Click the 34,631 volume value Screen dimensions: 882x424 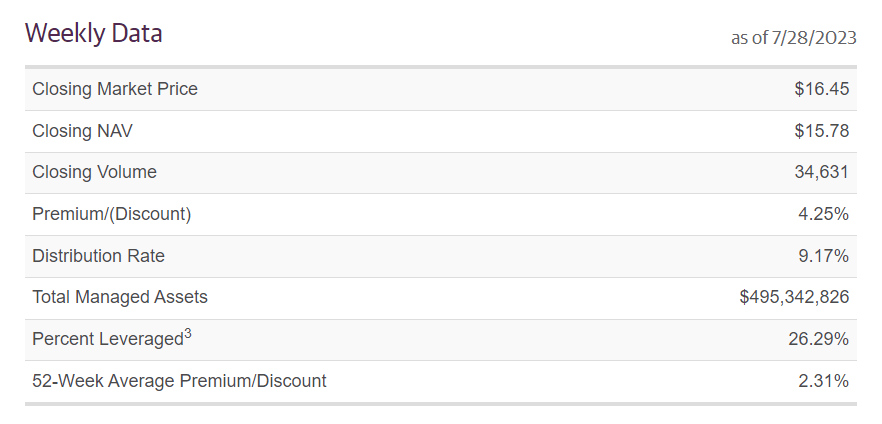tap(821, 172)
